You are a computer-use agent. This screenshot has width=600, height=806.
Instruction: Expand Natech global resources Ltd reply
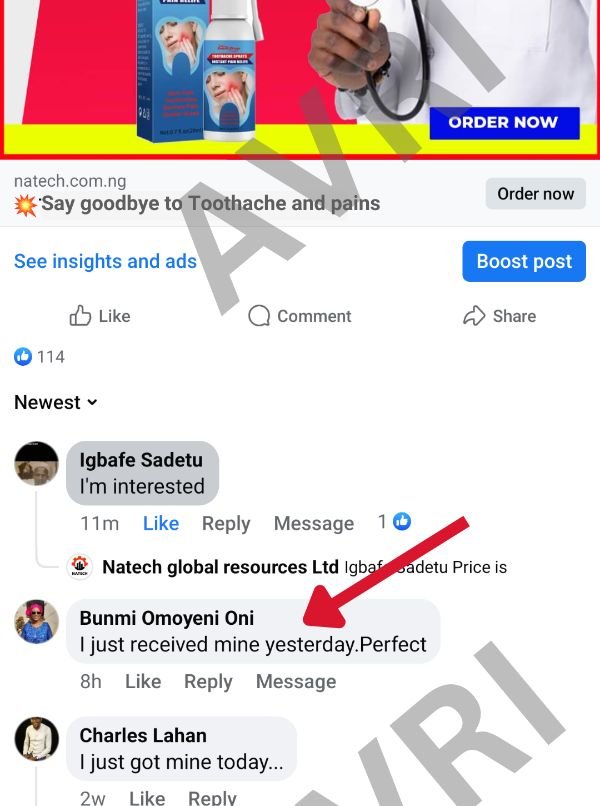[x=304, y=567]
